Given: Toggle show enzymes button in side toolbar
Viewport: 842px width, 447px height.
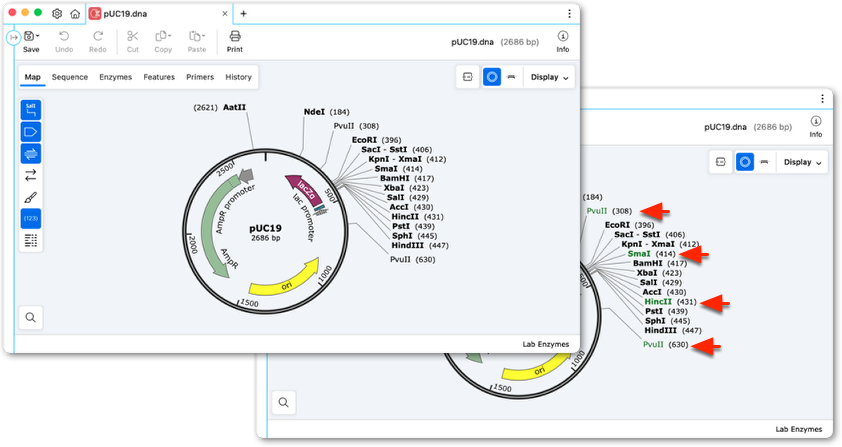Looking at the screenshot, I should (31, 110).
